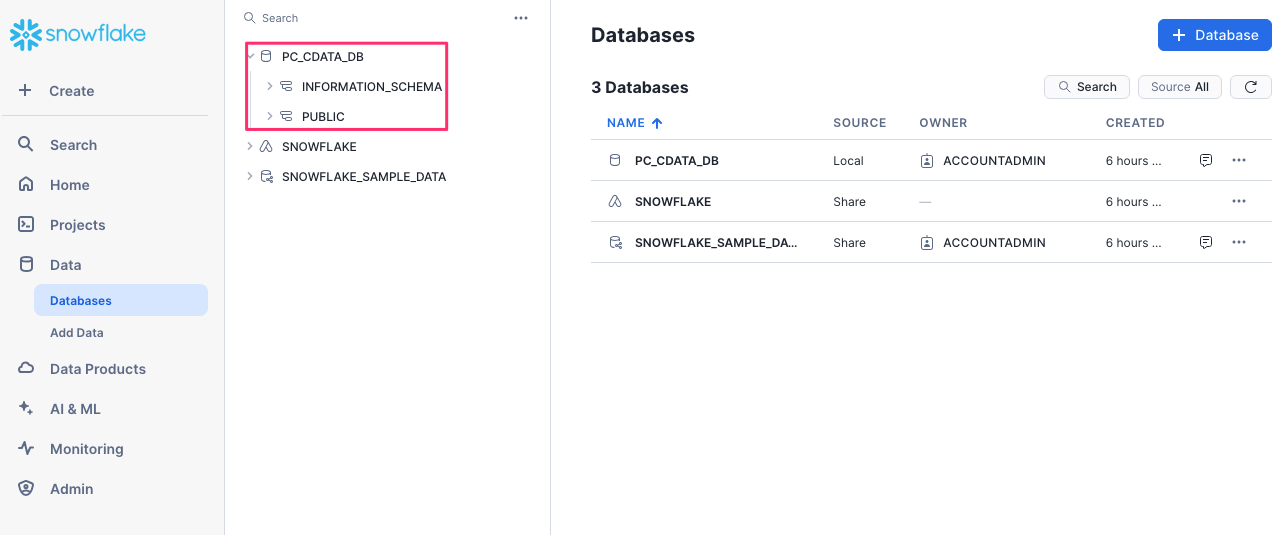Image resolution: width=1283 pixels, height=535 pixels.
Task: Open object explorer three-dot menu
Action: (520, 18)
